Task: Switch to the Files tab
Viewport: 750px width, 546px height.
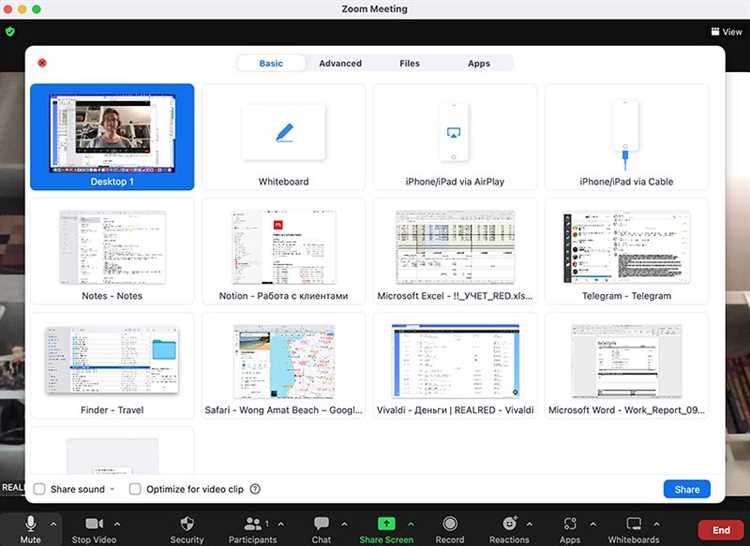Action: (409, 63)
